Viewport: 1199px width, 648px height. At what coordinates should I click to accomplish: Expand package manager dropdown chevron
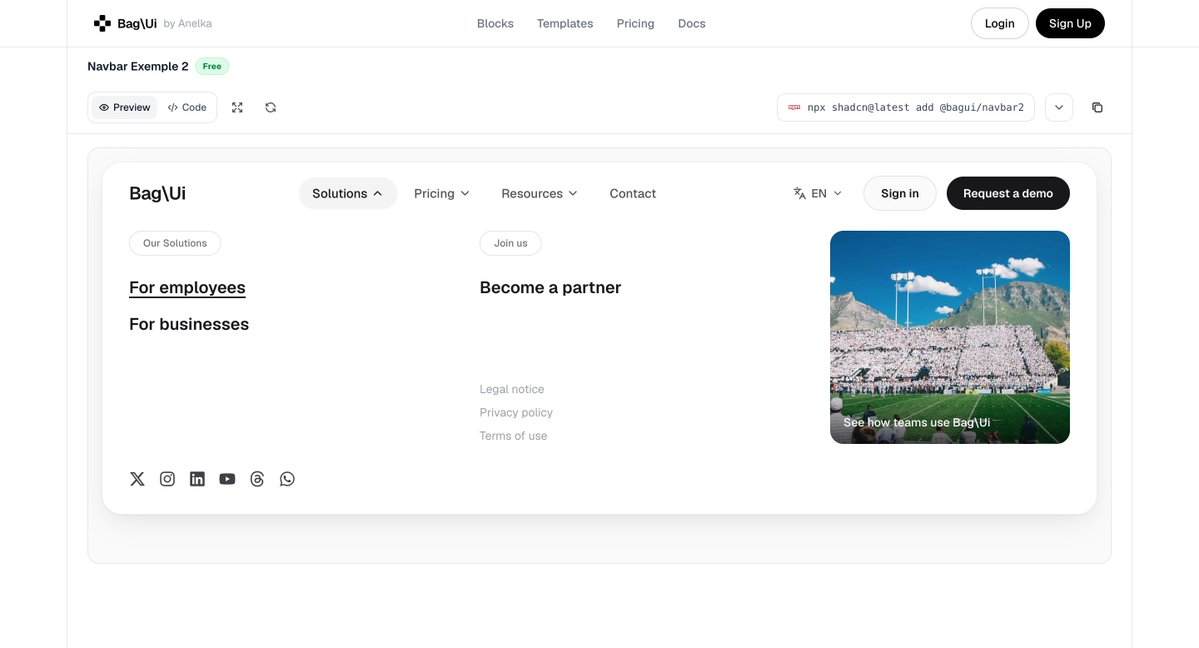tap(1059, 108)
